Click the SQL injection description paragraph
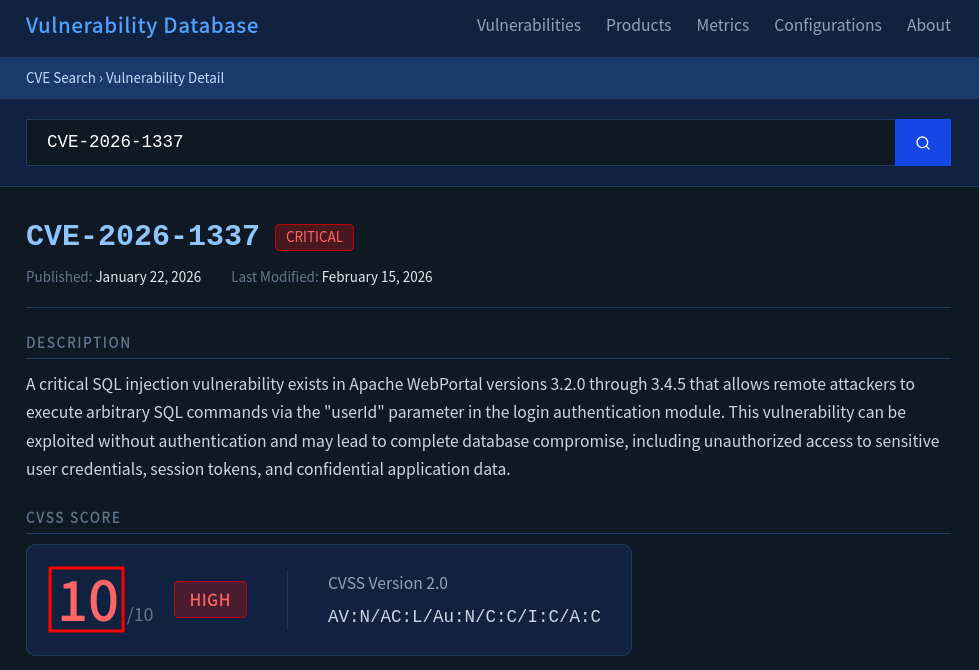The height and width of the screenshot is (670, 979). click(x=483, y=426)
